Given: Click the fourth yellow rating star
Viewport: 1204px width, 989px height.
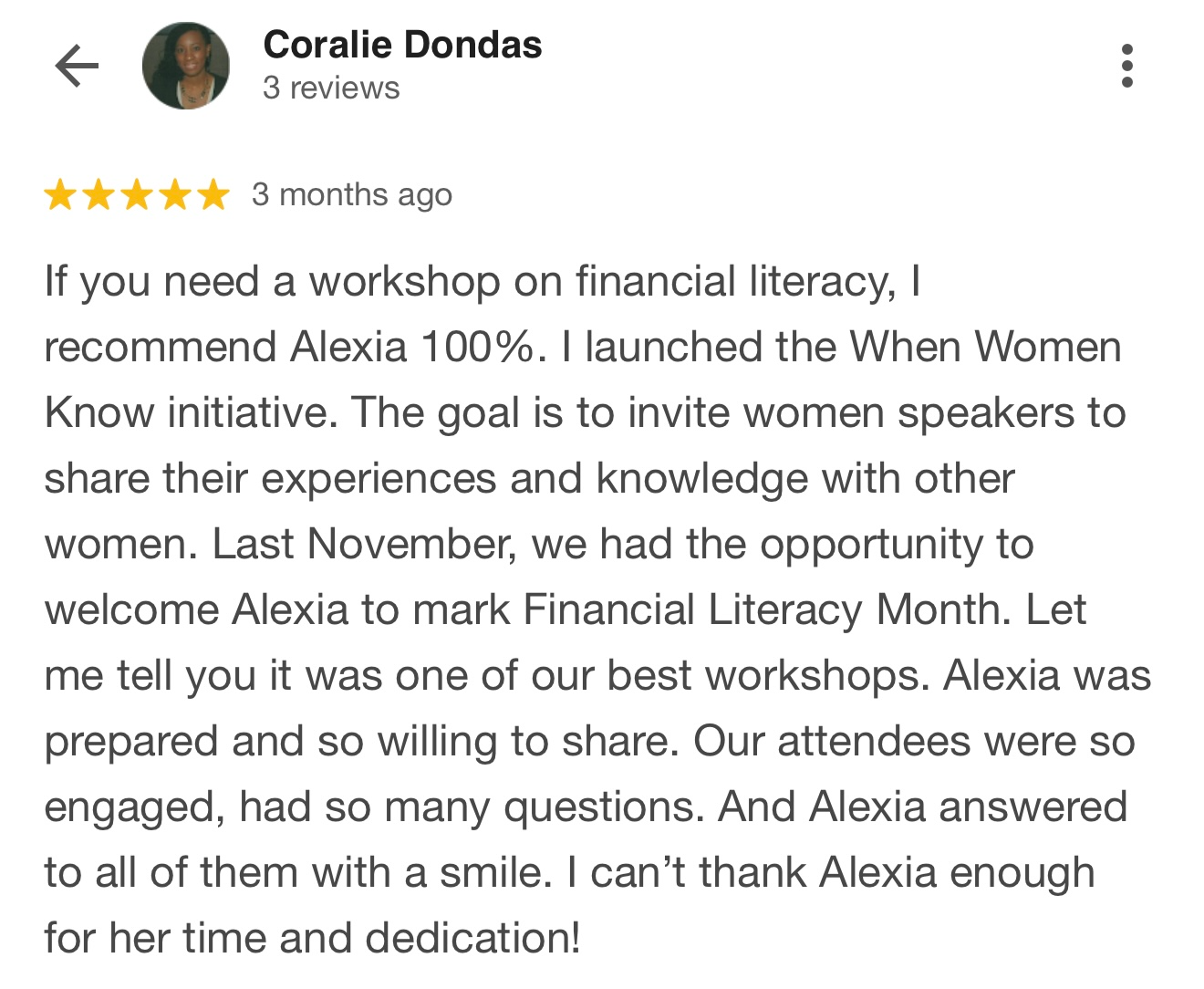Looking at the screenshot, I should [x=175, y=195].
